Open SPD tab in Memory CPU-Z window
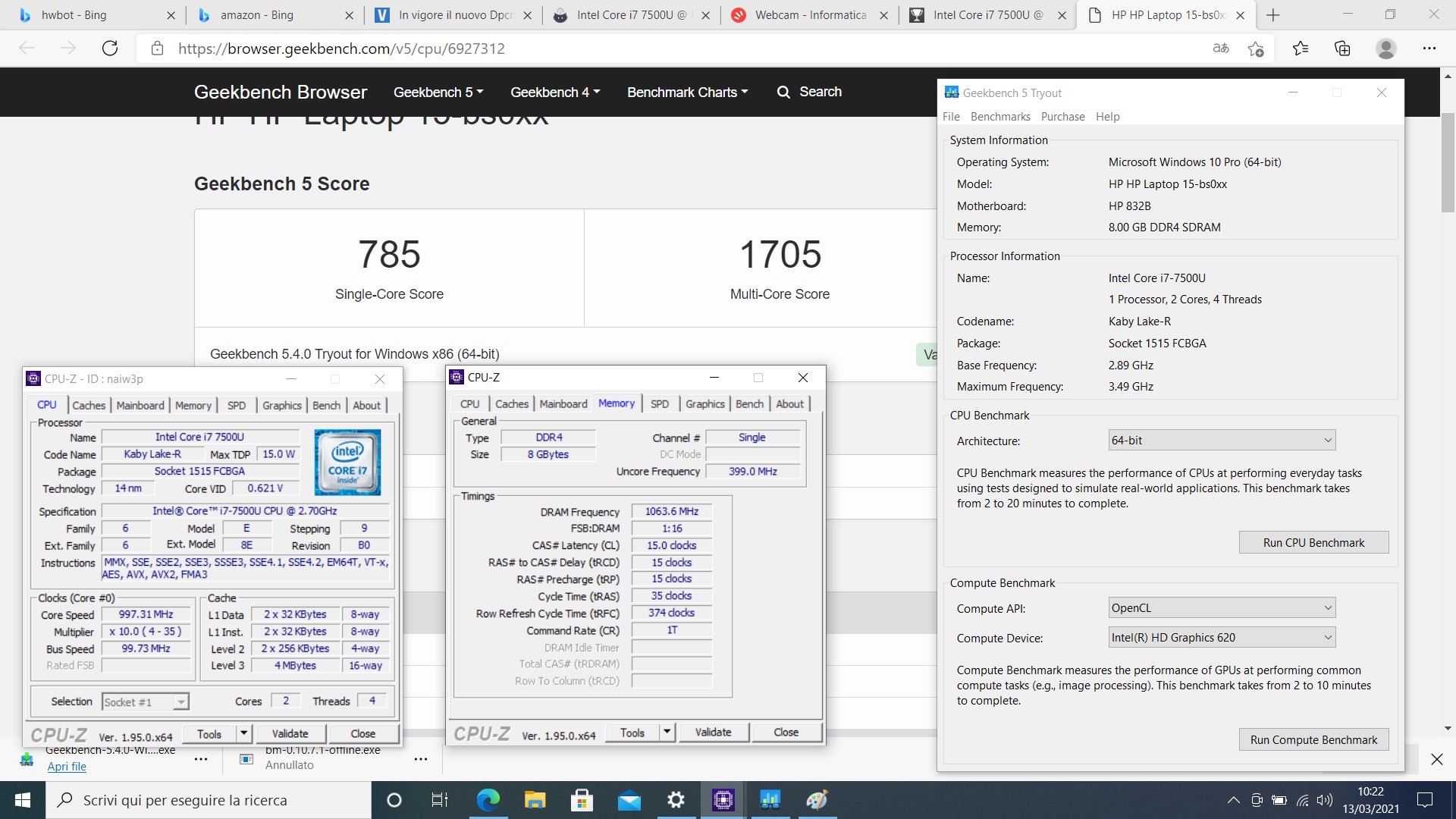This screenshot has height=819, width=1456. [660, 403]
